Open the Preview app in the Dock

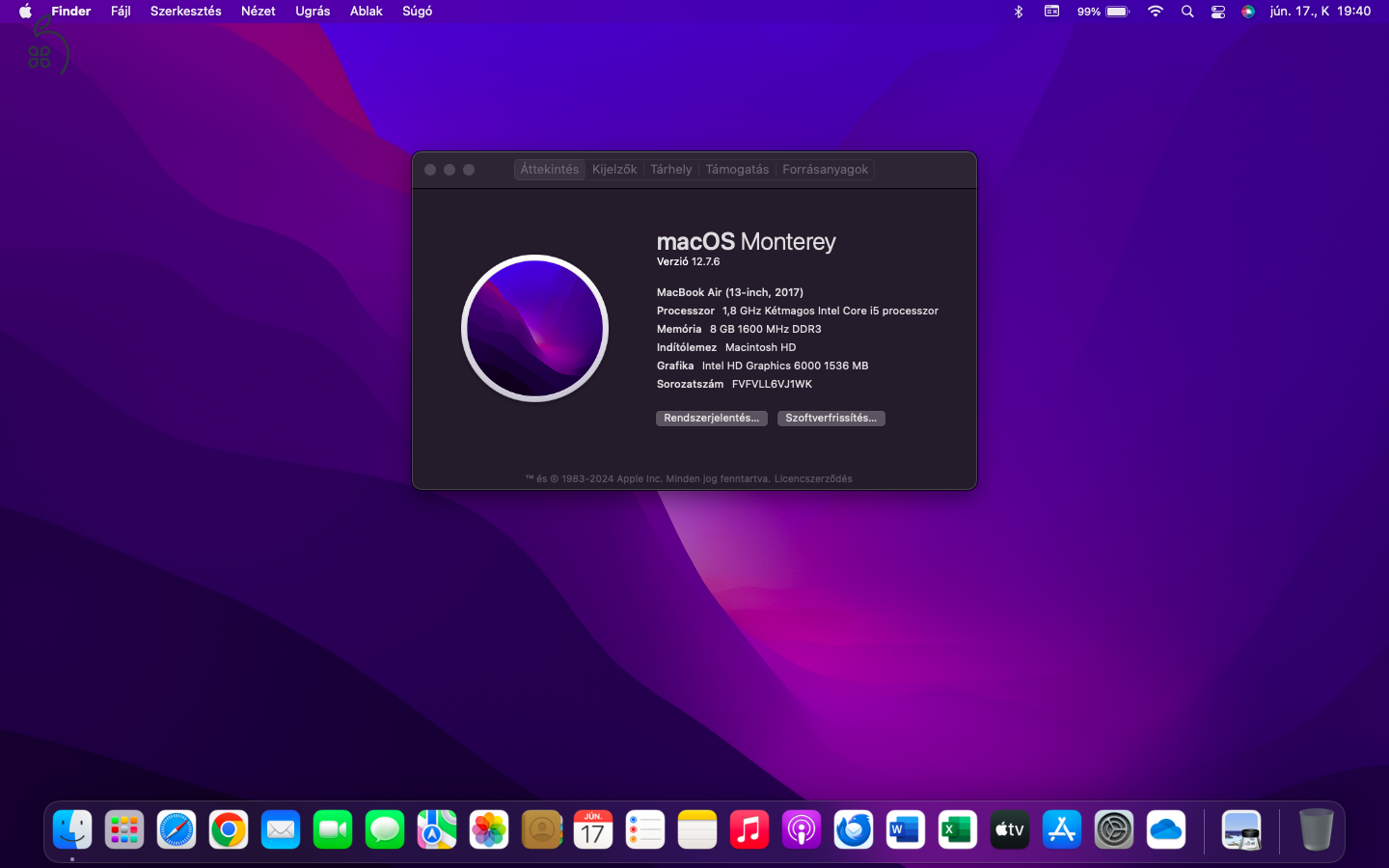point(1241,829)
